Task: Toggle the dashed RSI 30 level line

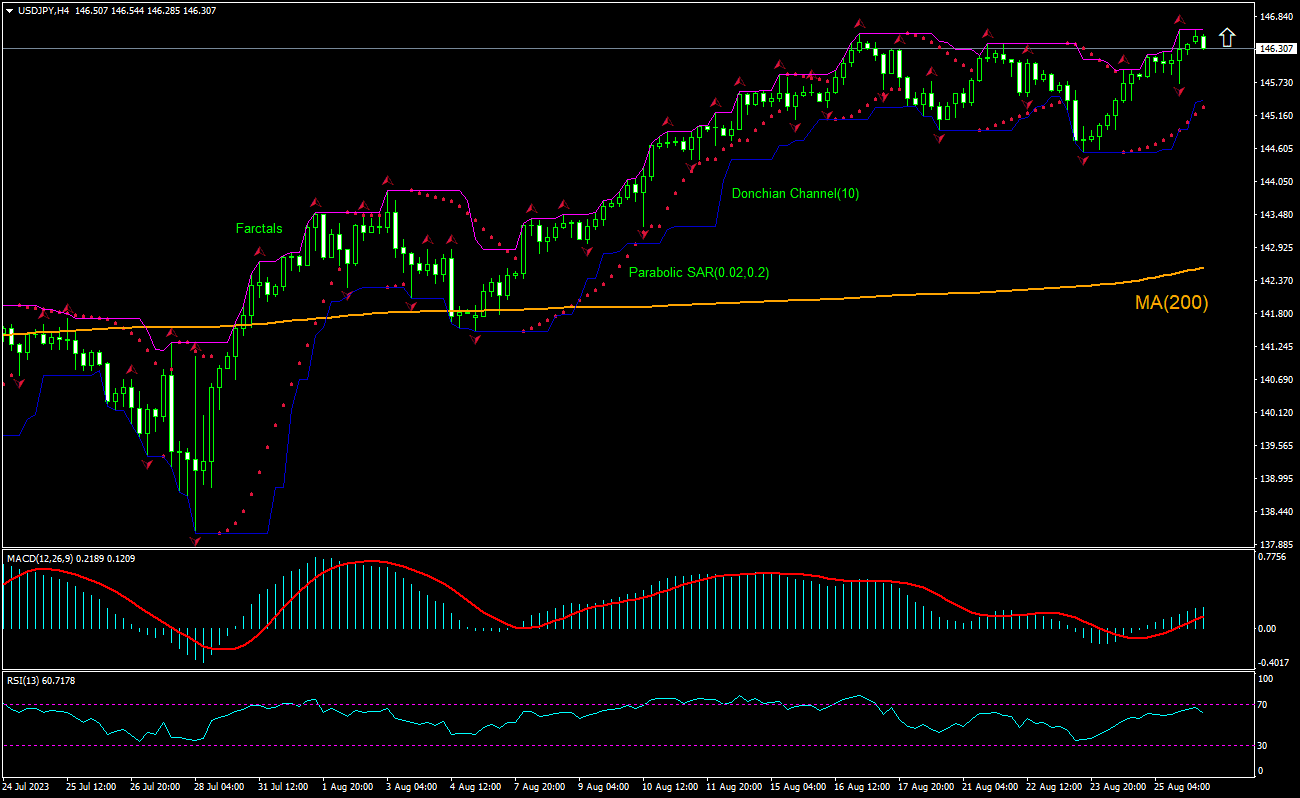Action: tap(600, 744)
